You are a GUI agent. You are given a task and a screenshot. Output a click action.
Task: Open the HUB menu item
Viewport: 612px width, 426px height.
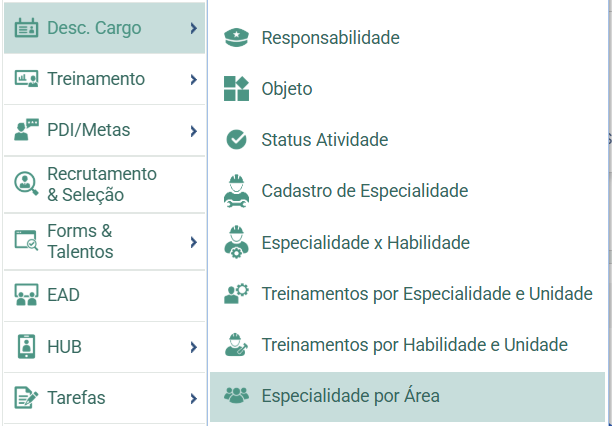(105, 347)
